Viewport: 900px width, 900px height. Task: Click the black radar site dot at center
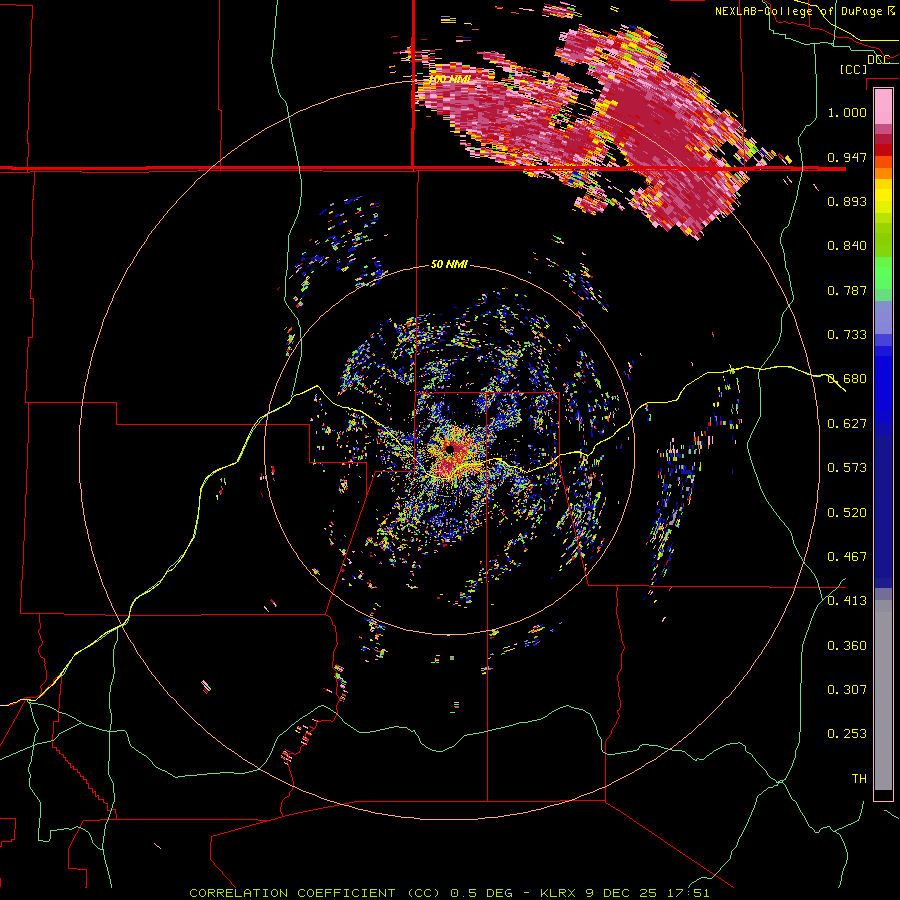(450, 449)
